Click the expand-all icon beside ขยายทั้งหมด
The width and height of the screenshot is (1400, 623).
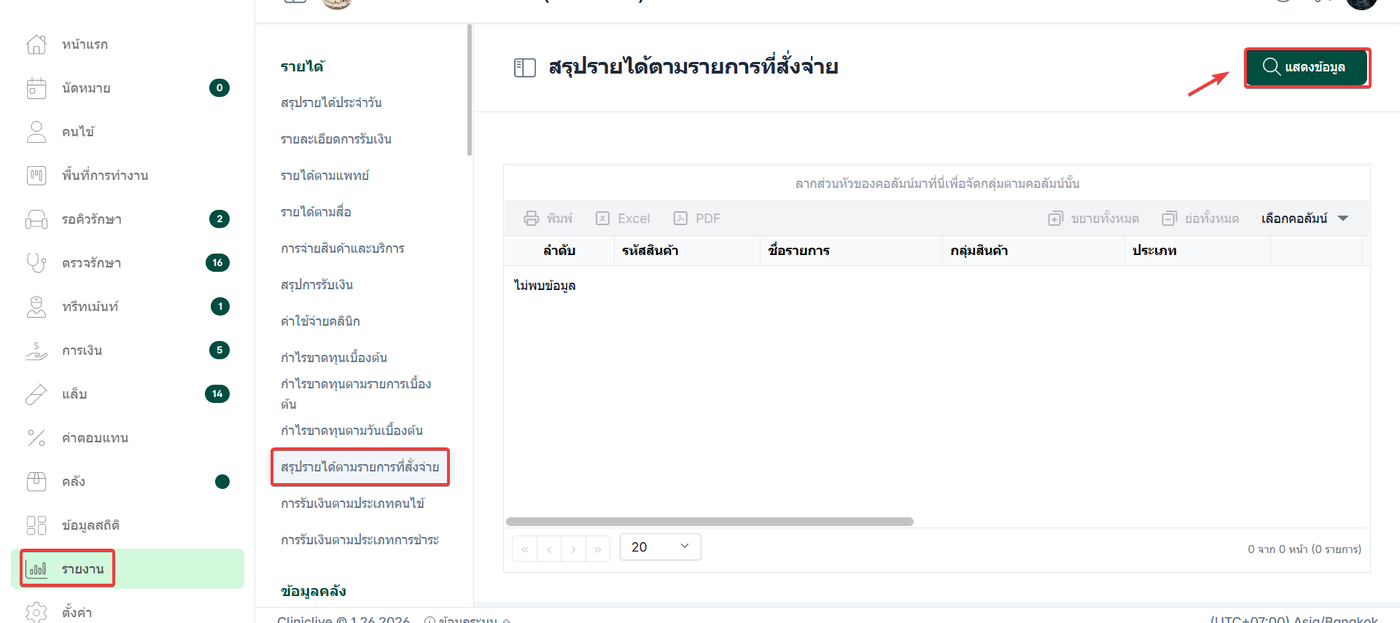click(1055, 218)
